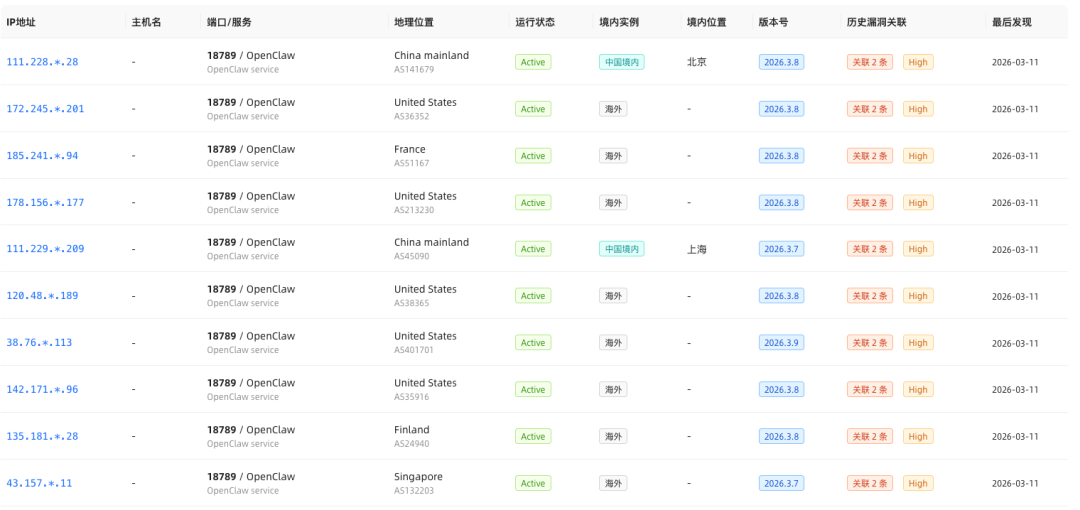1080x510 pixels.
Task: Click the 运行状态 column header
Action: click(534, 21)
